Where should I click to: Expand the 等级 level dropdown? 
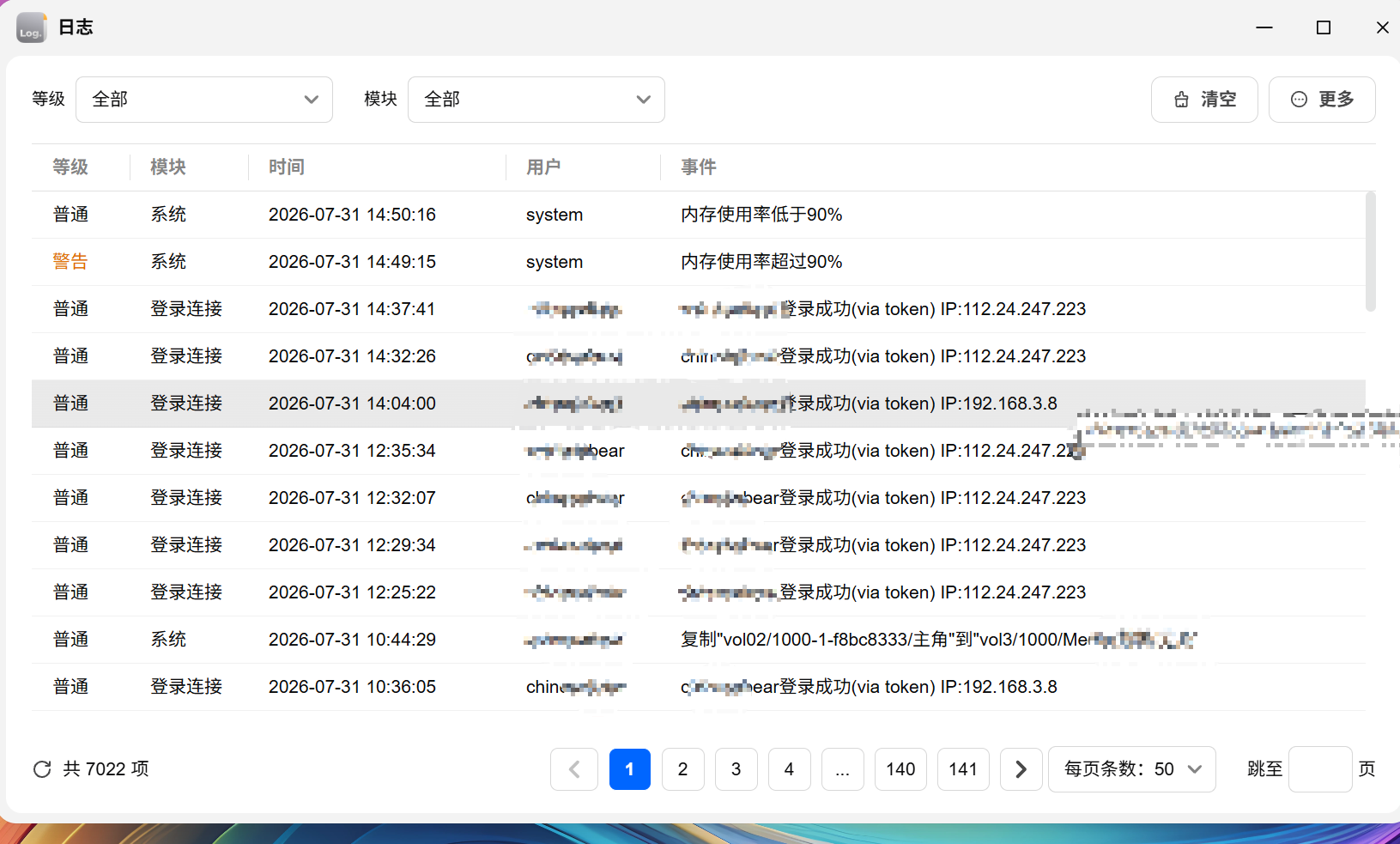(204, 100)
